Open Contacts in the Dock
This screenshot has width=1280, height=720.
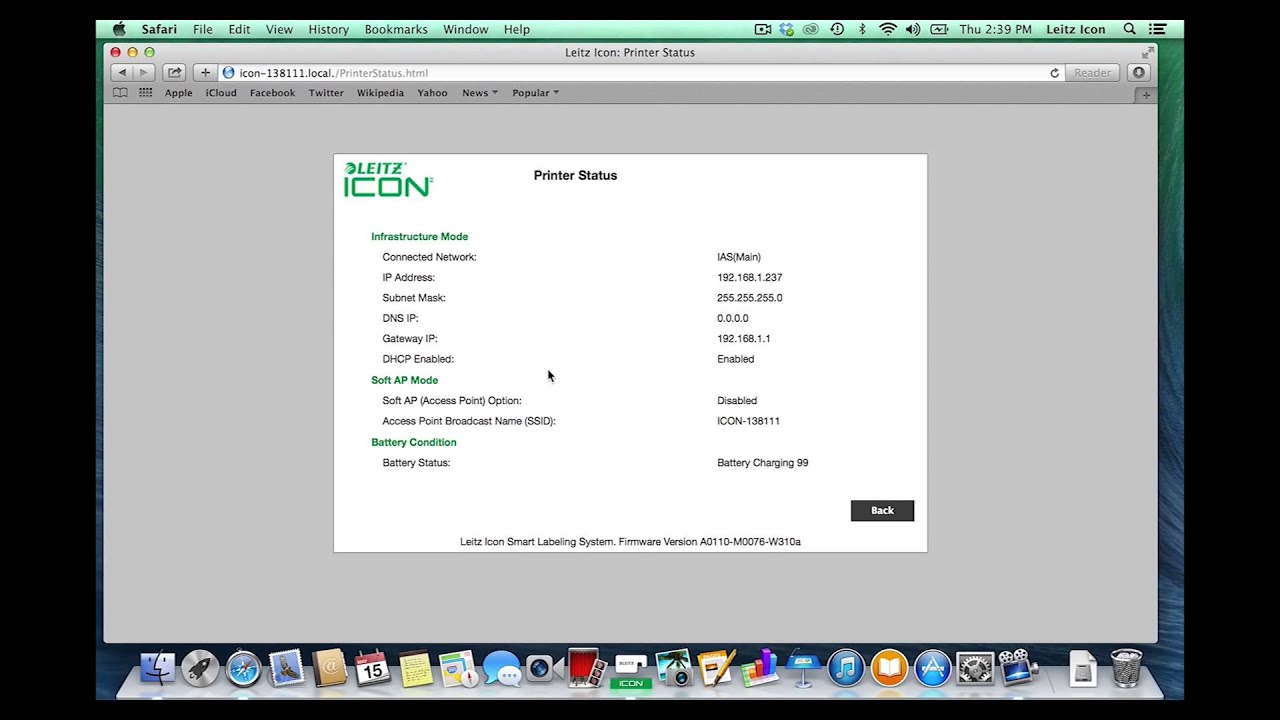pos(329,669)
